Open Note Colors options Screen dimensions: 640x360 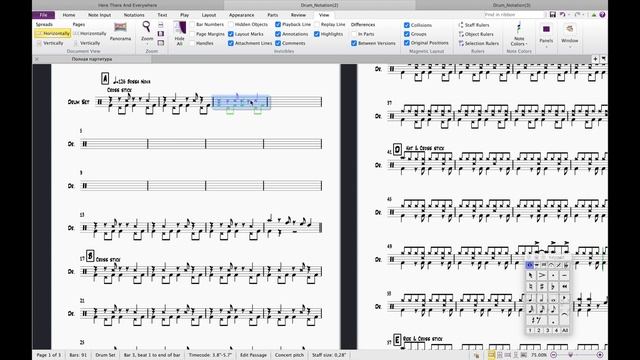pos(519,34)
